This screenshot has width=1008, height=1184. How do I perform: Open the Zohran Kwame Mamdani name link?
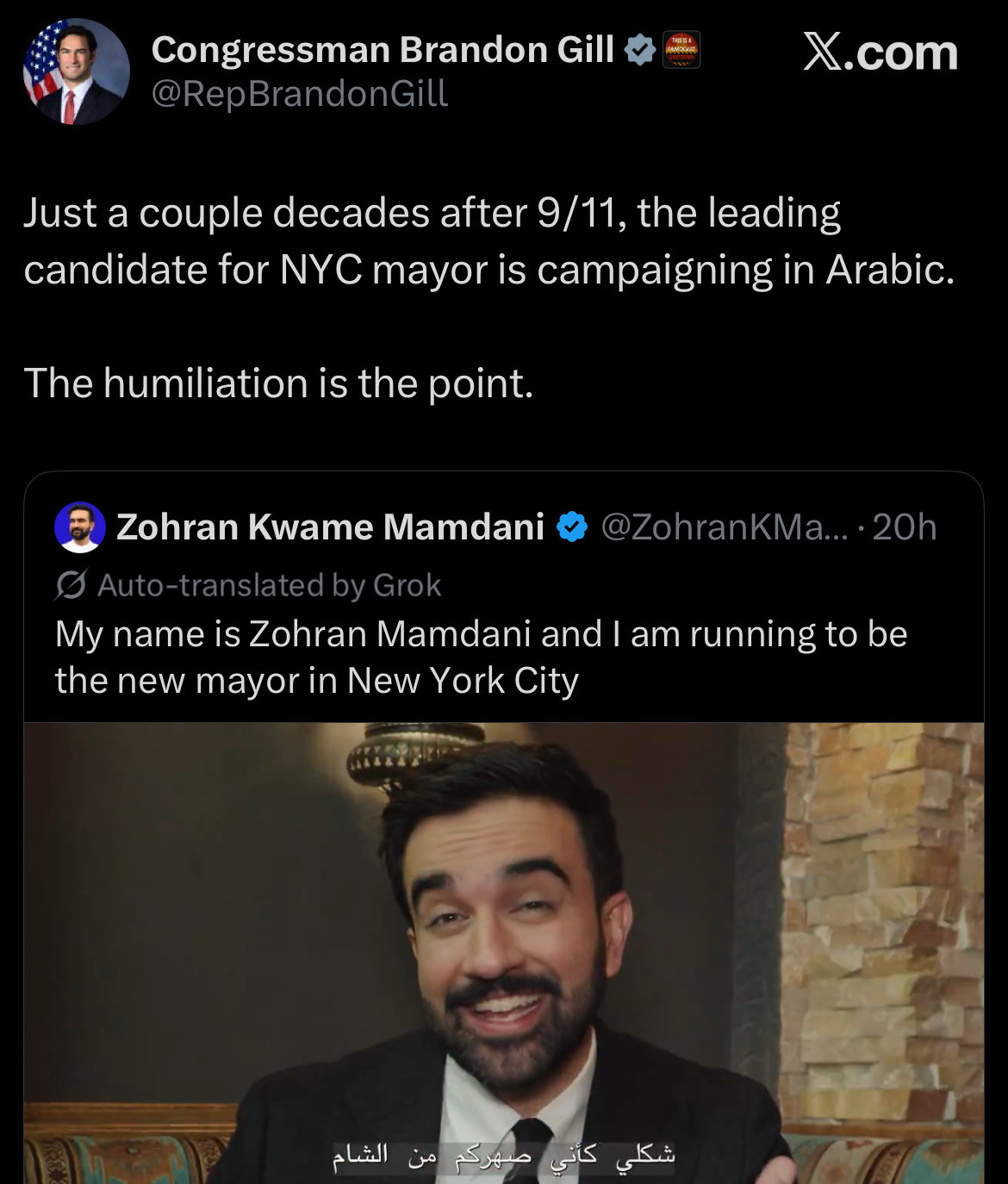tap(330, 527)
